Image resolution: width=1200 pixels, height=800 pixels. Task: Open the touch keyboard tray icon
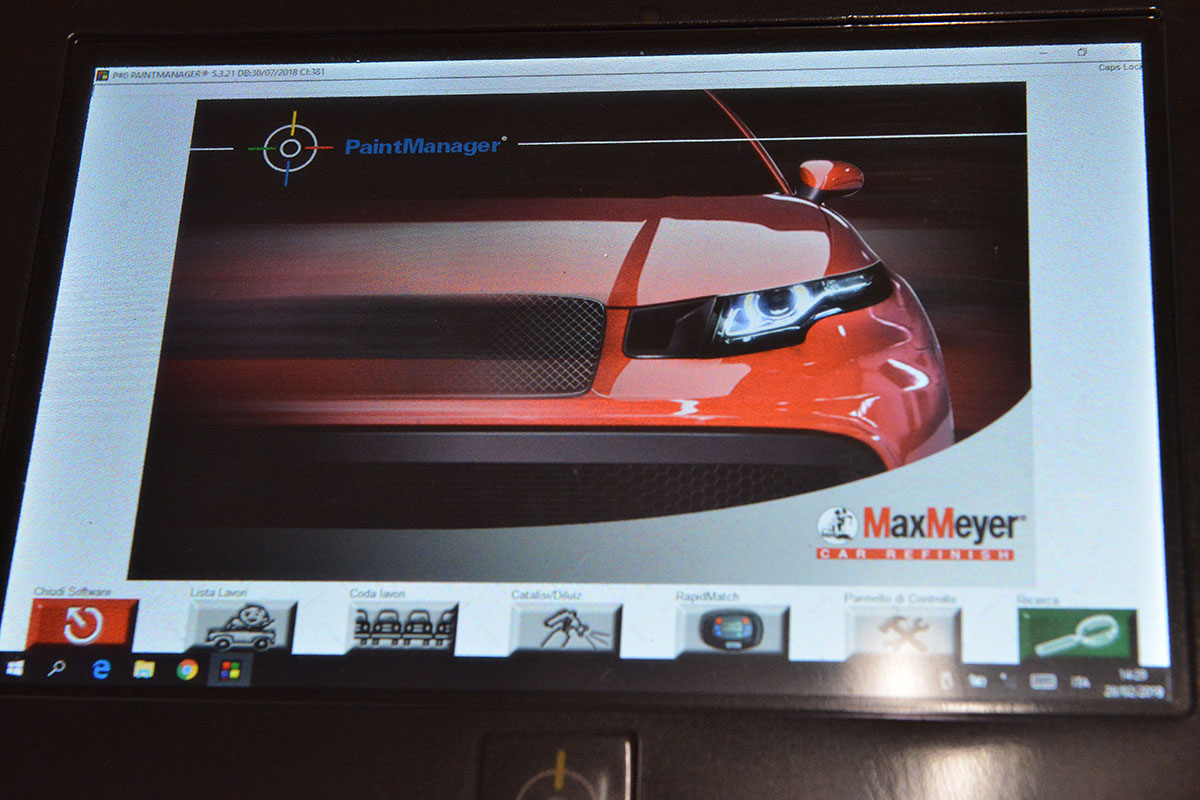coord(1042,682)
